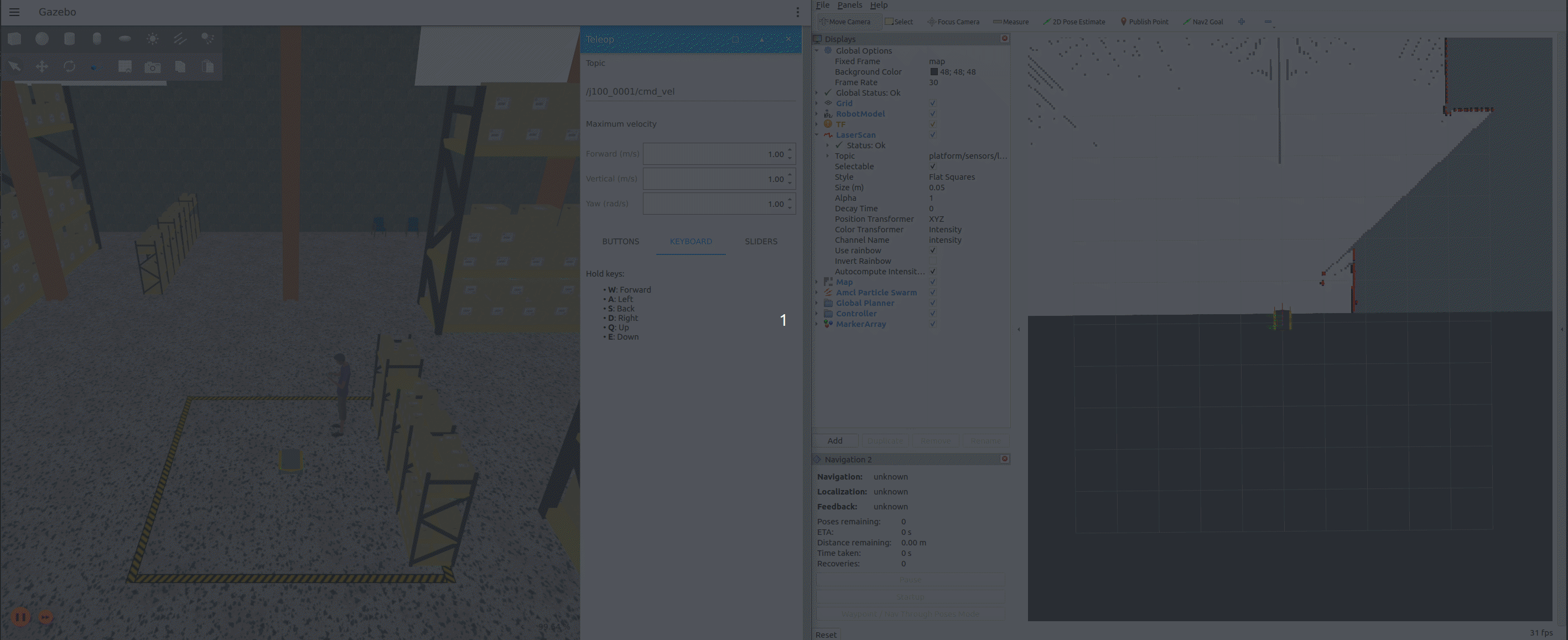Select the 2D Pose Estimate tool
Screen dimensions: 1568x640
point(1074,22)
